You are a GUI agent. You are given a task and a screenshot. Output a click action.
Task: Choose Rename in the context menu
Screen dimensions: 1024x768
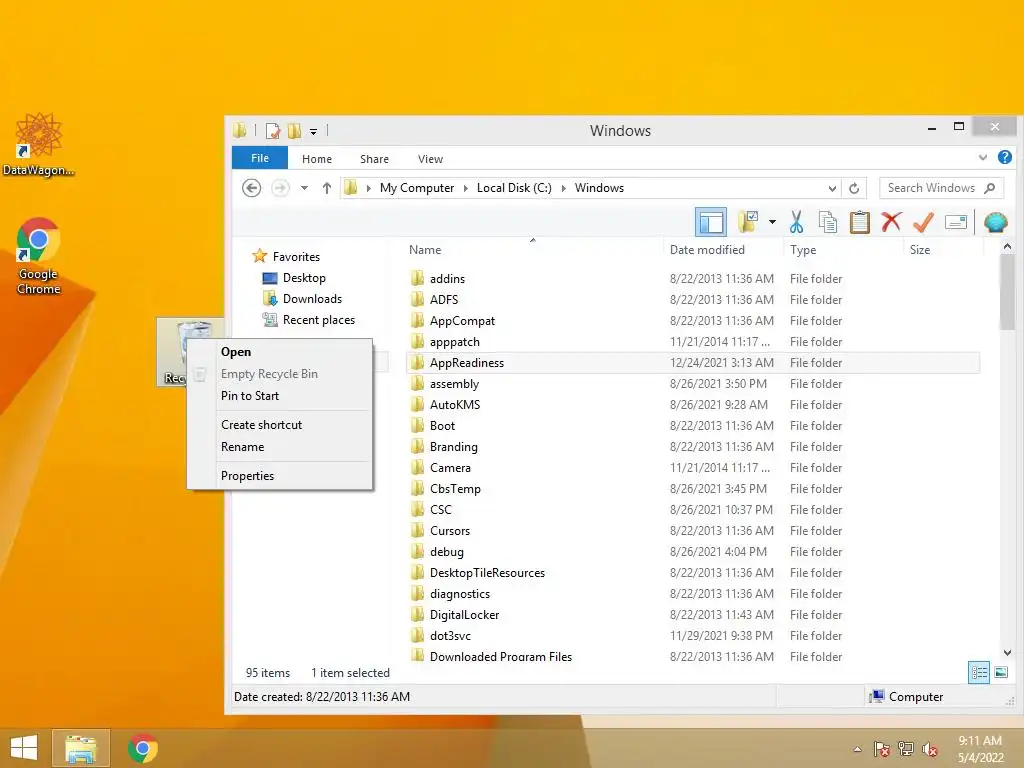[280, 447]
